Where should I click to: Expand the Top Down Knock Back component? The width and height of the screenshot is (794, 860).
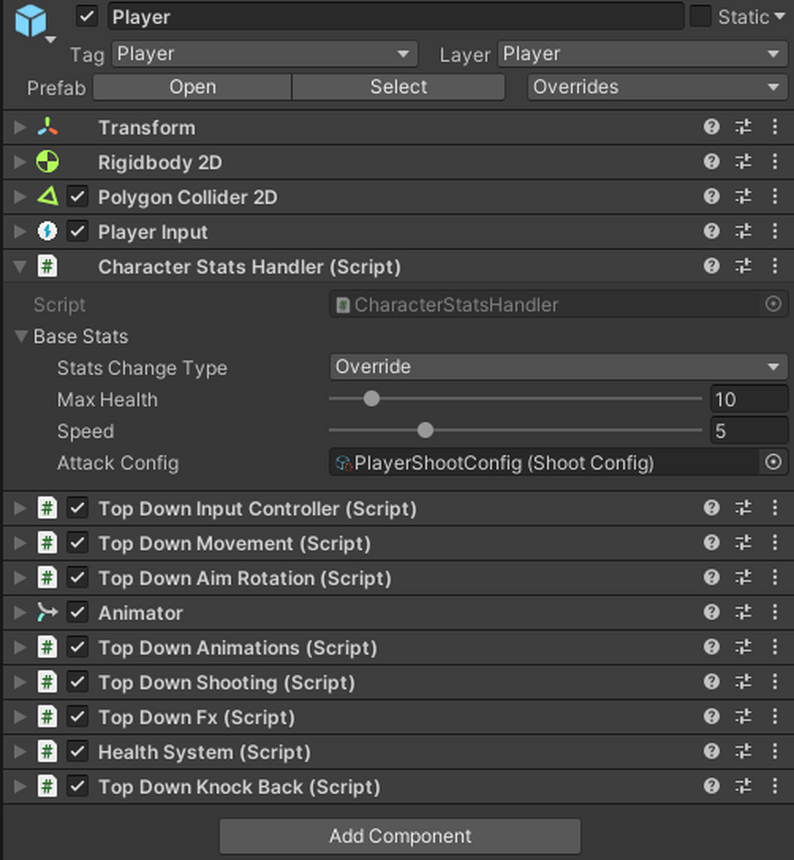point(20,787)
